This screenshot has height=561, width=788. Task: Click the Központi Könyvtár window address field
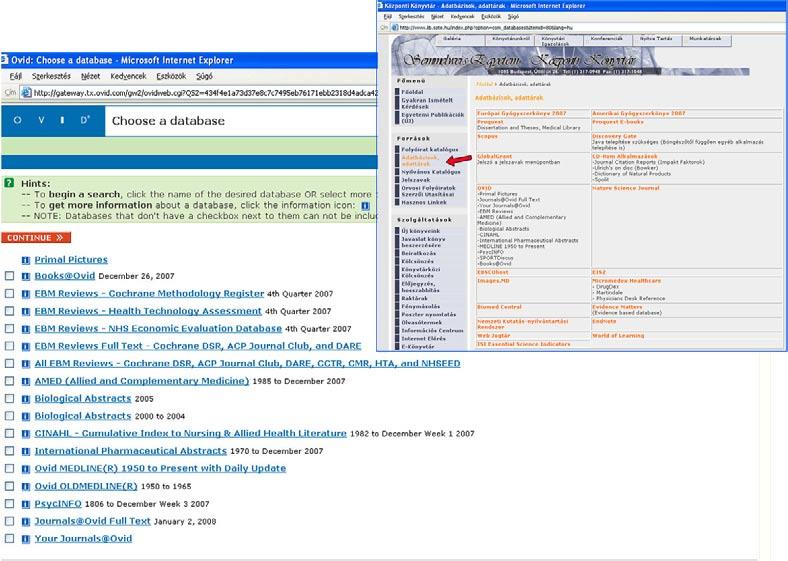[588, 28]
